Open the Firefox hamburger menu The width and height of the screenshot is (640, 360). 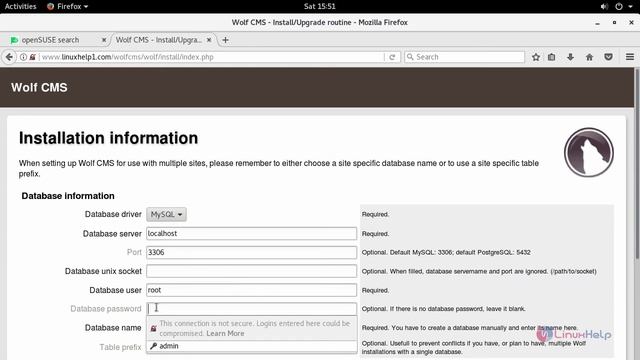coord(630,57)
